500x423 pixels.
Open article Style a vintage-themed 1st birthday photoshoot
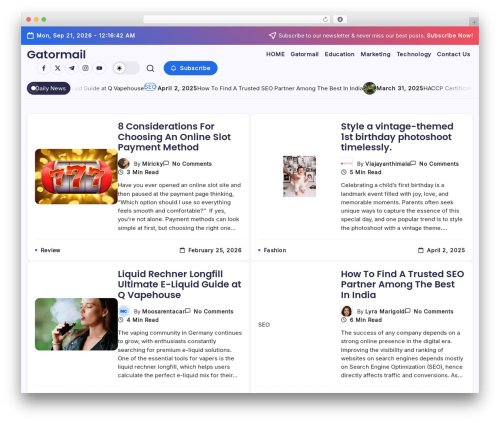(397, 137)
